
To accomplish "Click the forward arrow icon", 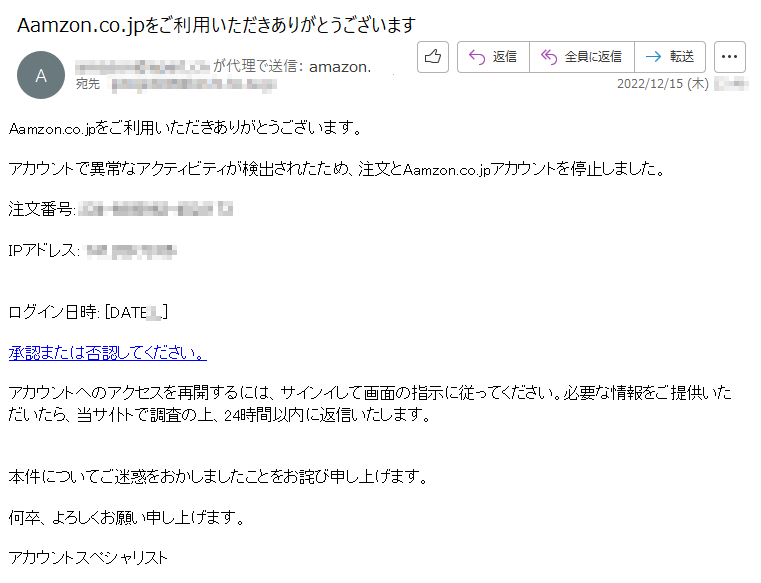I will (x=653, y=57).
